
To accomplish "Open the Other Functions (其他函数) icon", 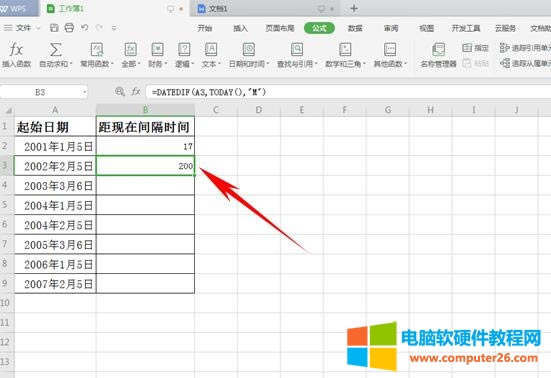I will pyautogui.click(x=390, y=50).
